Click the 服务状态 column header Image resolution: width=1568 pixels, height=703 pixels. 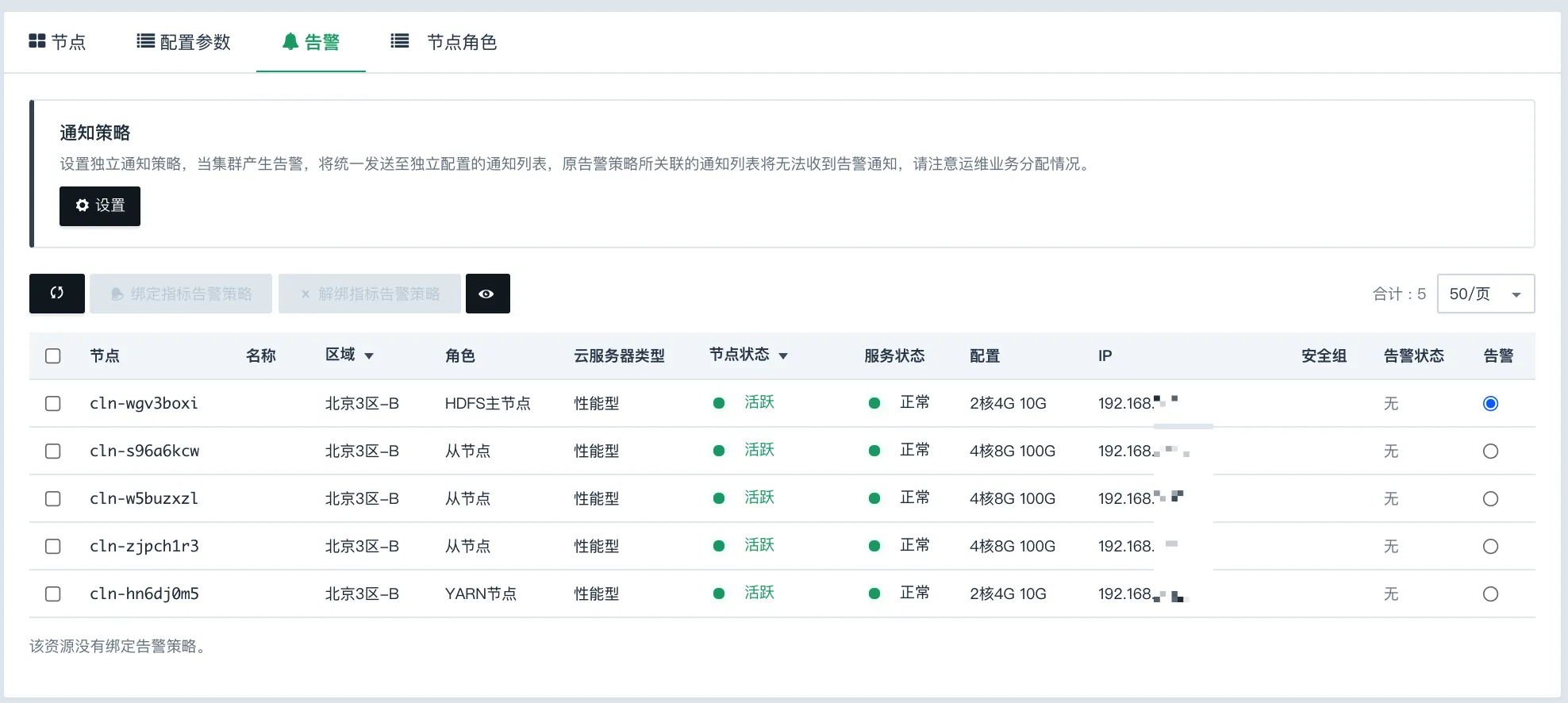[x=894, y=356]
